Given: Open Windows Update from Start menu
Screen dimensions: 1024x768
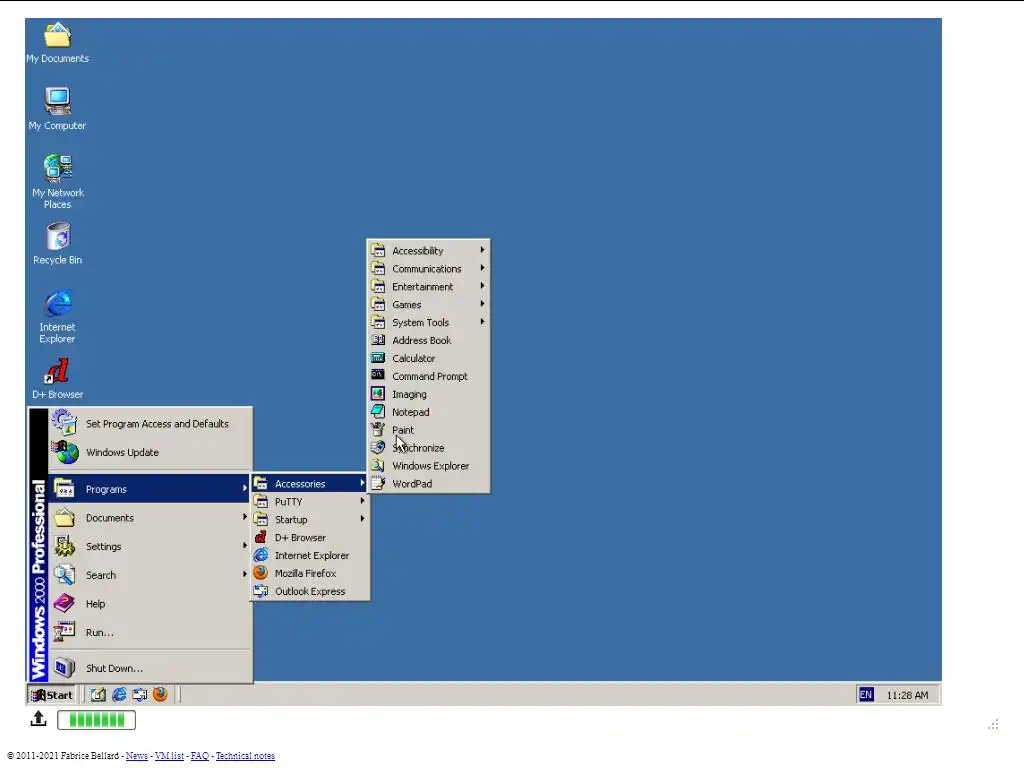Looking at the screenshot, I should (x=150, y=453).
